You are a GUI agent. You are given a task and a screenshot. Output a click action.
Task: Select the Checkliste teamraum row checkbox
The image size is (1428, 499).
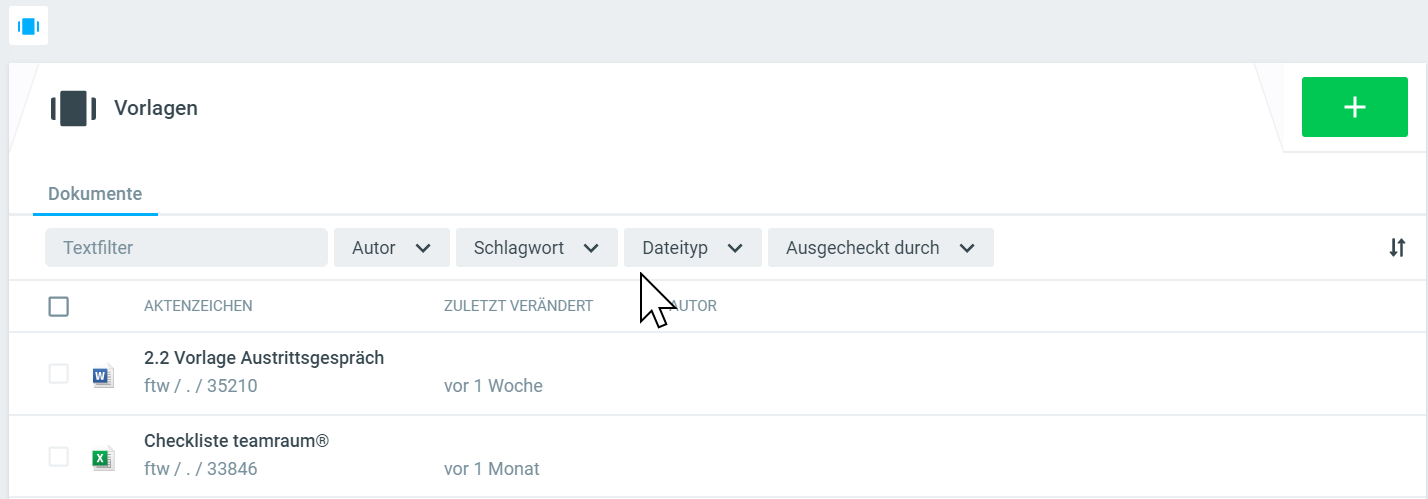(x=59, y=456)
